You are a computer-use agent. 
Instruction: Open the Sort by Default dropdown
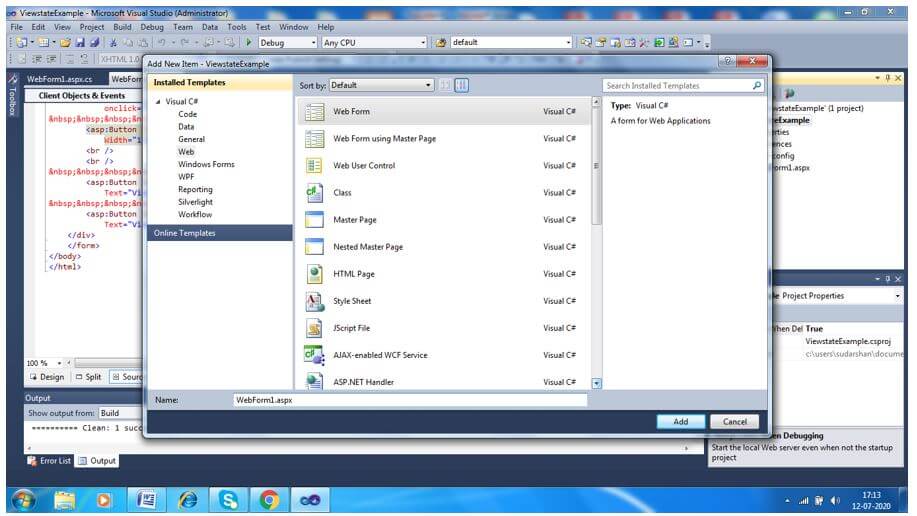[x=382, y=85]
